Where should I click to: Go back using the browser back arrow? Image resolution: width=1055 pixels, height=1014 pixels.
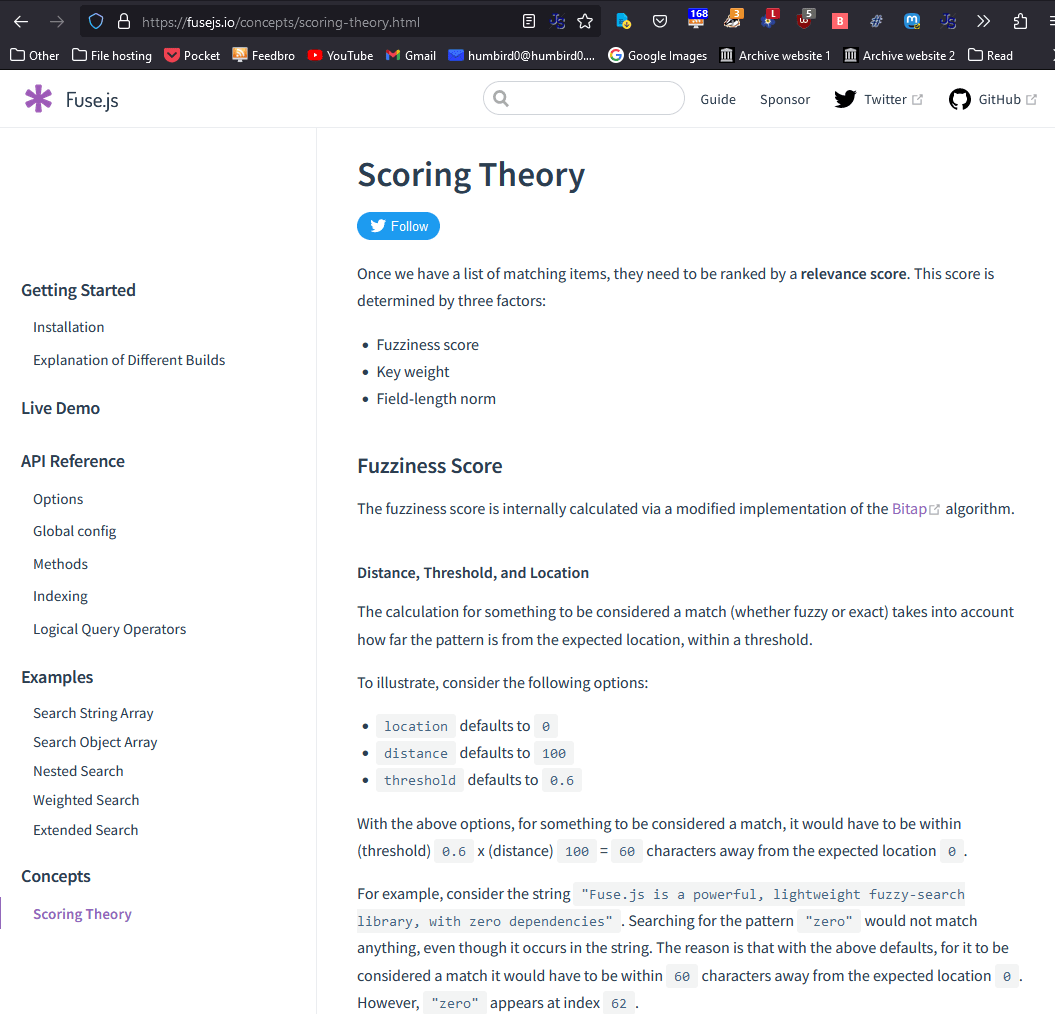tap(21, 21)
